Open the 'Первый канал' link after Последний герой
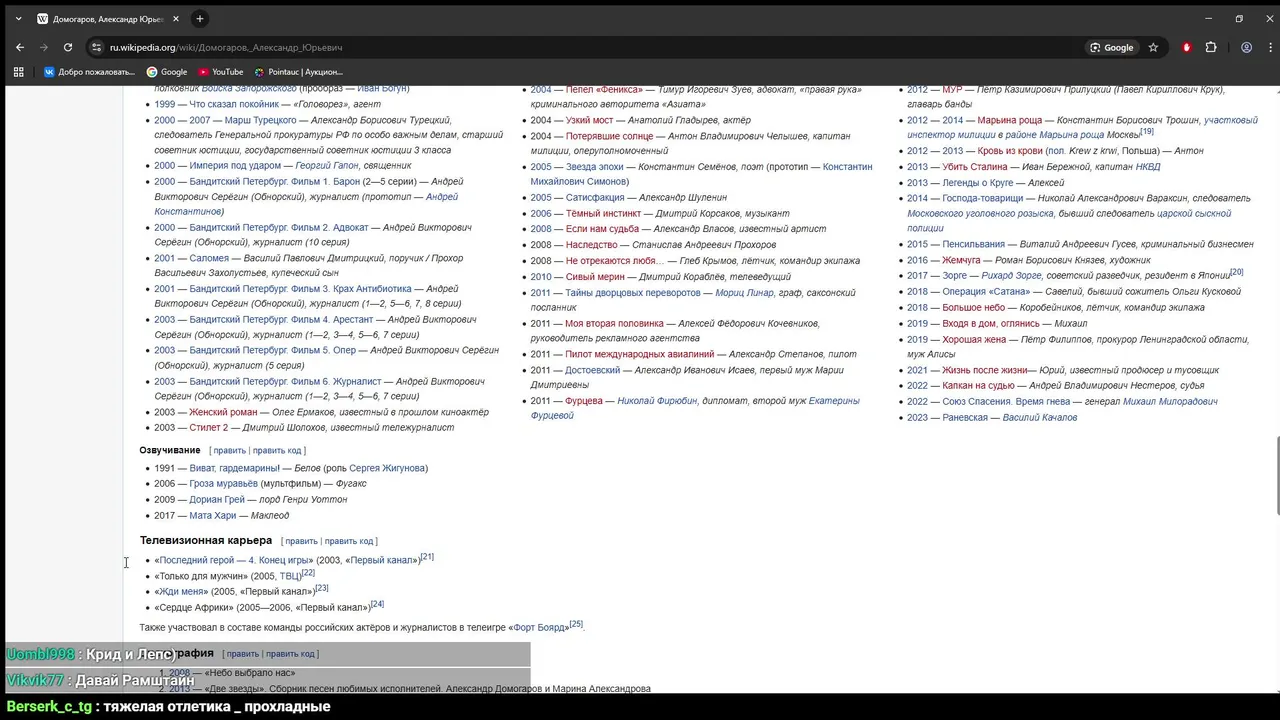The width and height of the screenshot is (1280, 720). coord(382,560)
